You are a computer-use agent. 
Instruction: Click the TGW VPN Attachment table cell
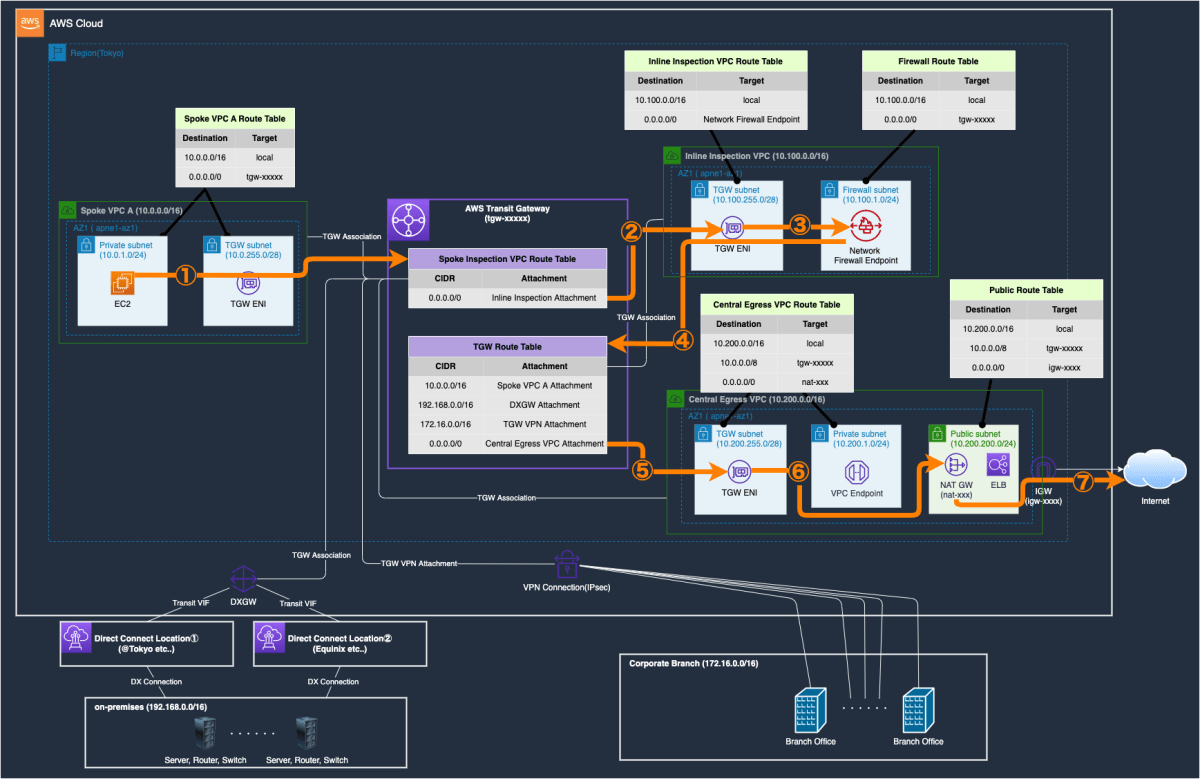[x=544, y=424]
